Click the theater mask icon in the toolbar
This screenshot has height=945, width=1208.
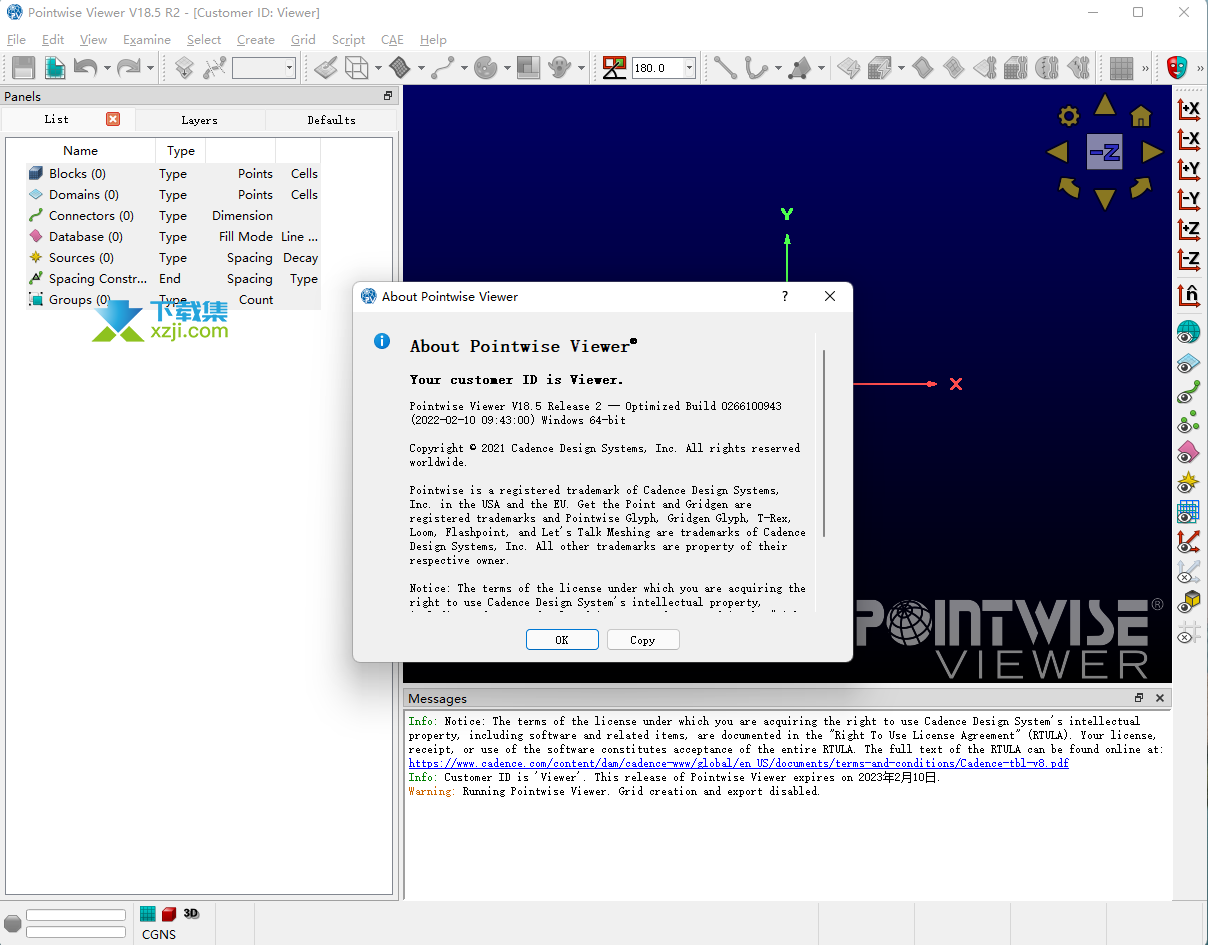(x=1177, y=68)
